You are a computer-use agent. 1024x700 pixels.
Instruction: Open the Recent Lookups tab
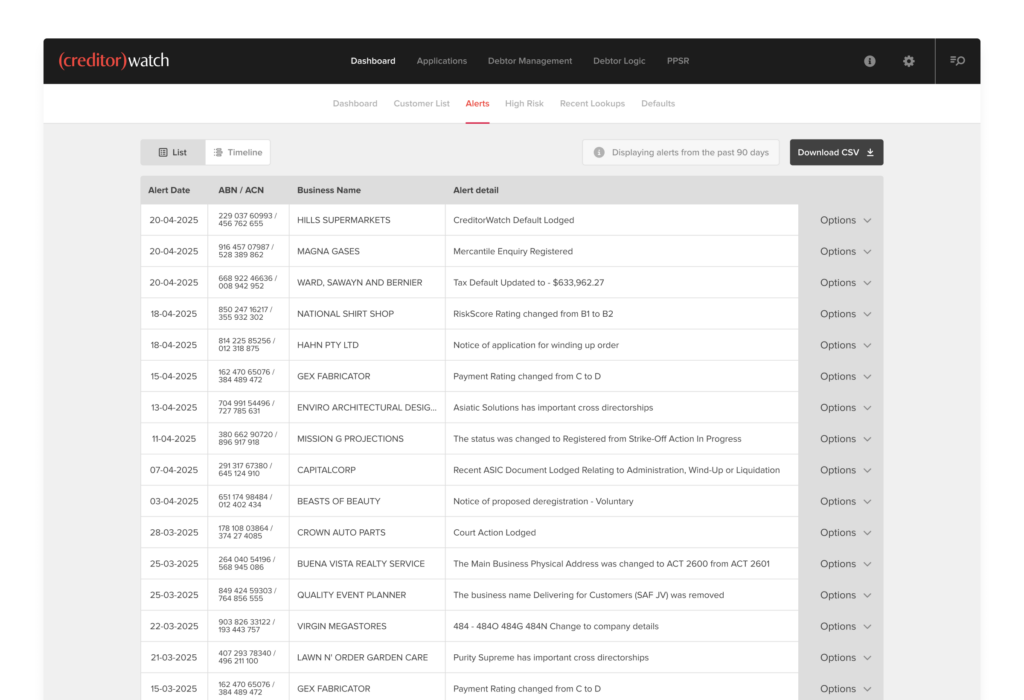click(592, 104)
